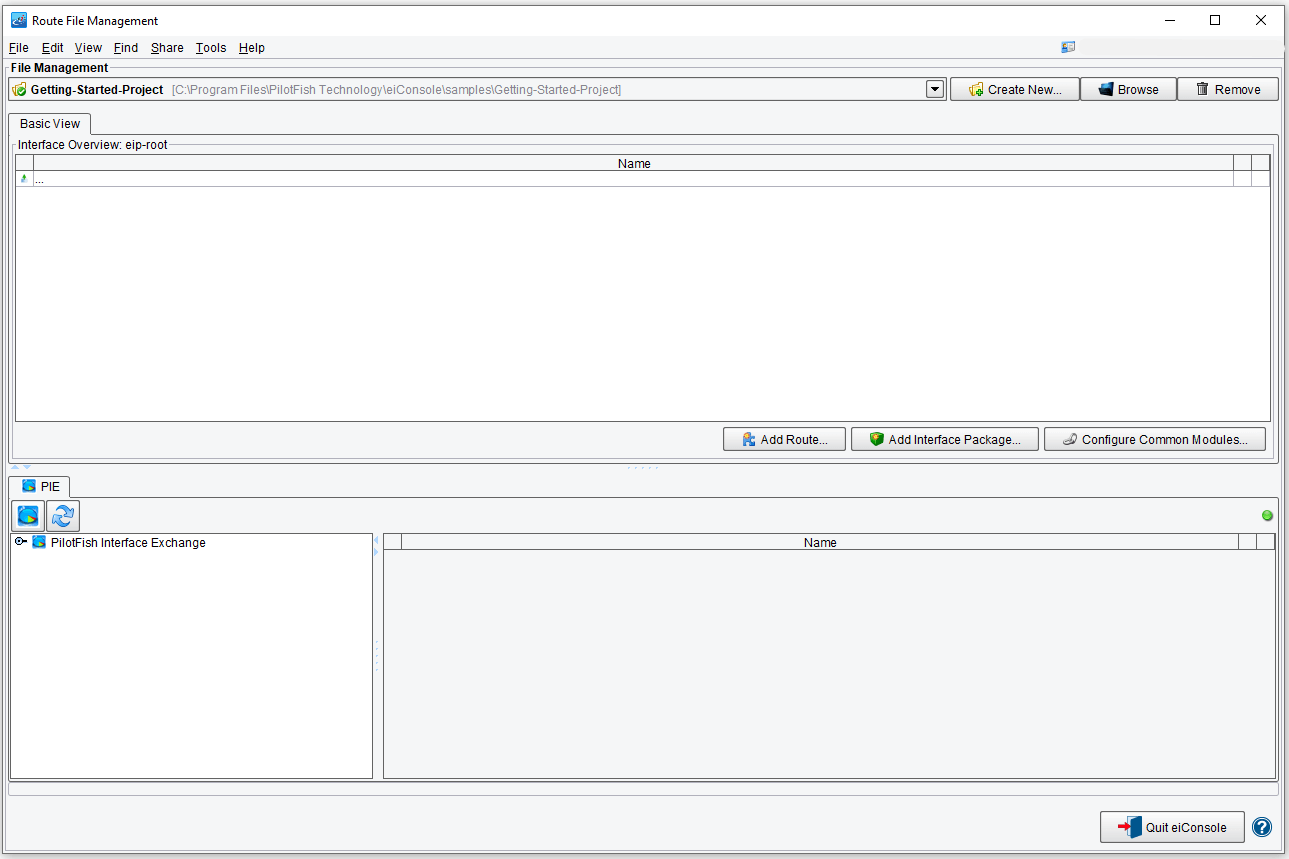
Task: Collapse panel using split-pane arrows above PIE tab
Action: point(21,467)
